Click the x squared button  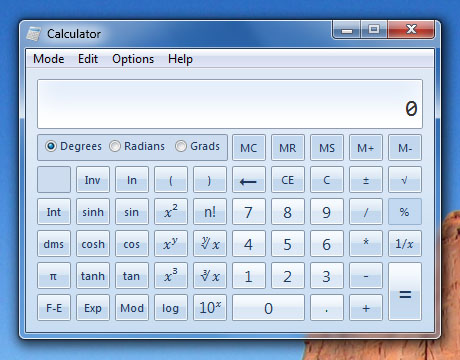[171, 212]
